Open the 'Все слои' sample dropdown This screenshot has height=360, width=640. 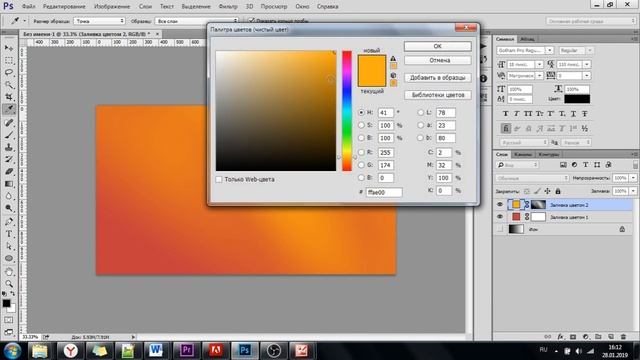pos(197,21)
